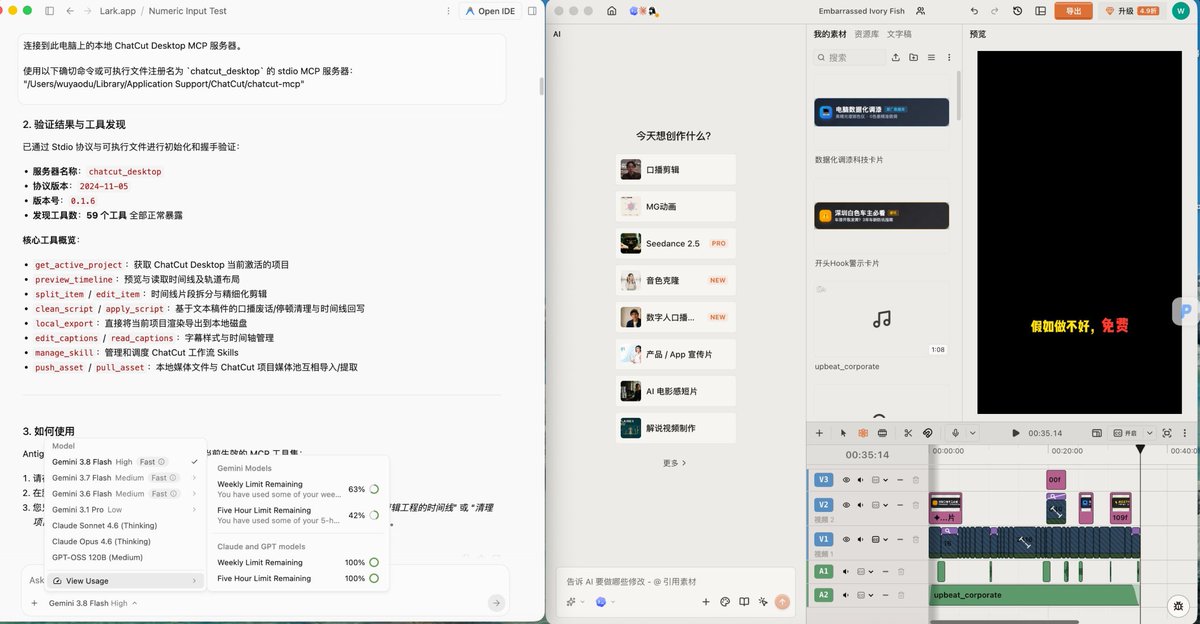The height and width of the screenshot is (624, 1200).
Task: Redo edit in ChatCut toolbar
Action: (996, 11)
